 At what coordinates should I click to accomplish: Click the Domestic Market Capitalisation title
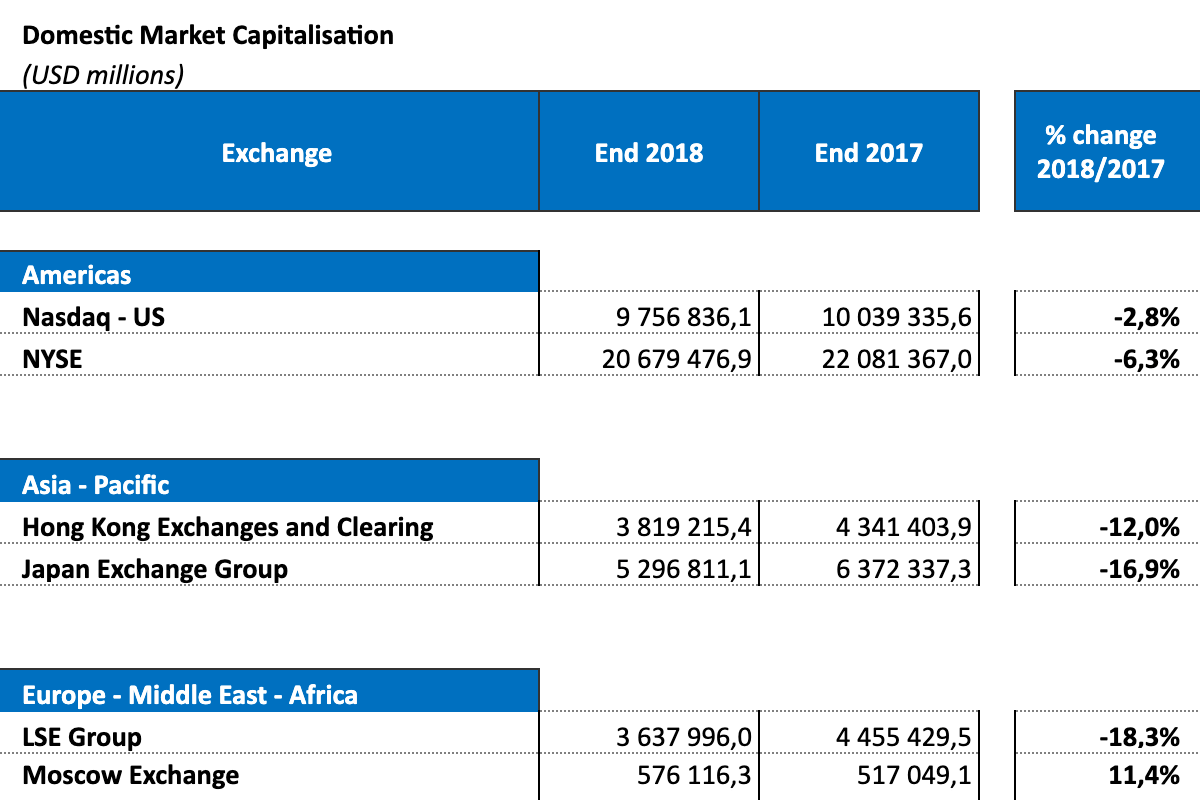[x=208, y=36]
